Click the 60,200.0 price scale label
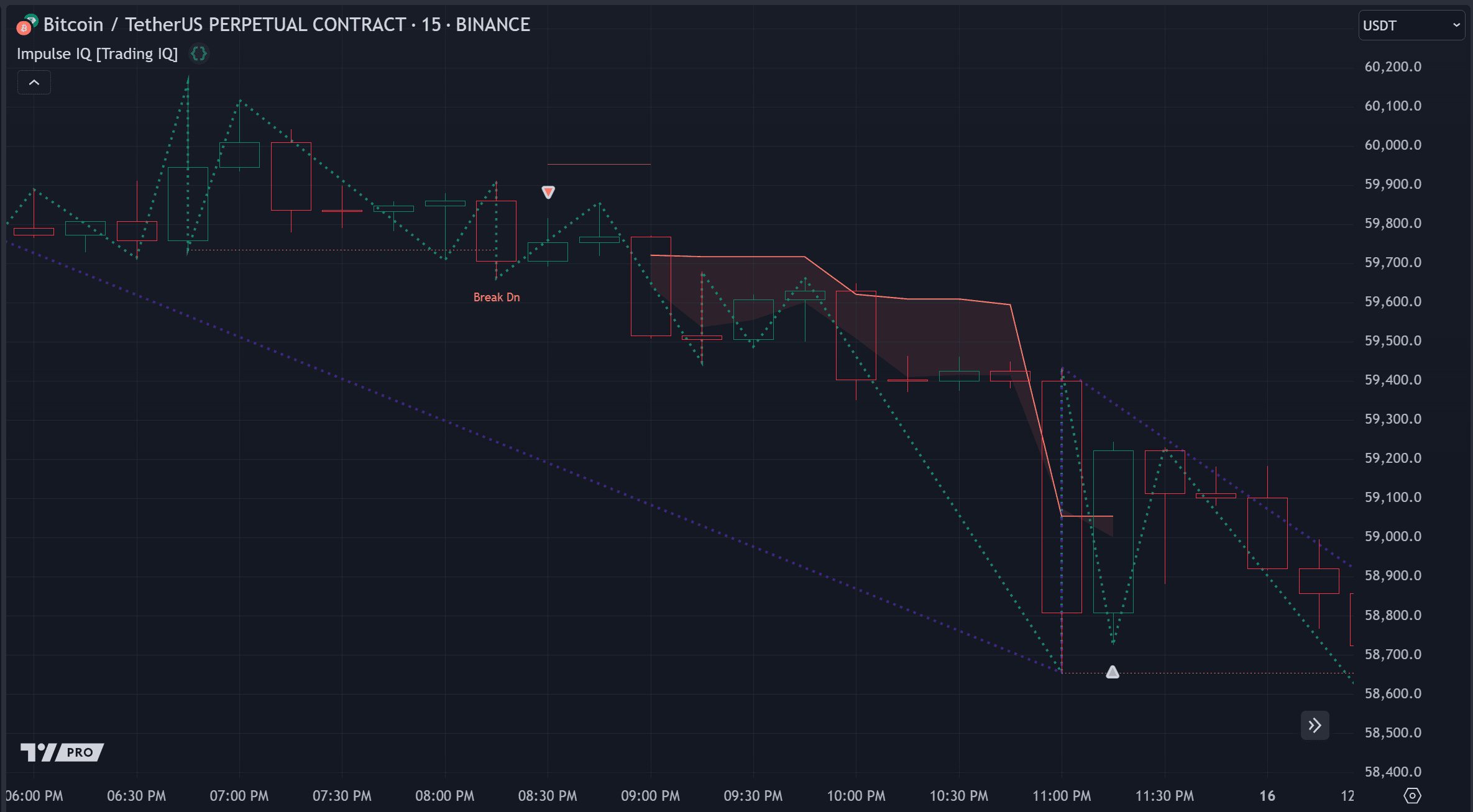 pos(1393,66)
